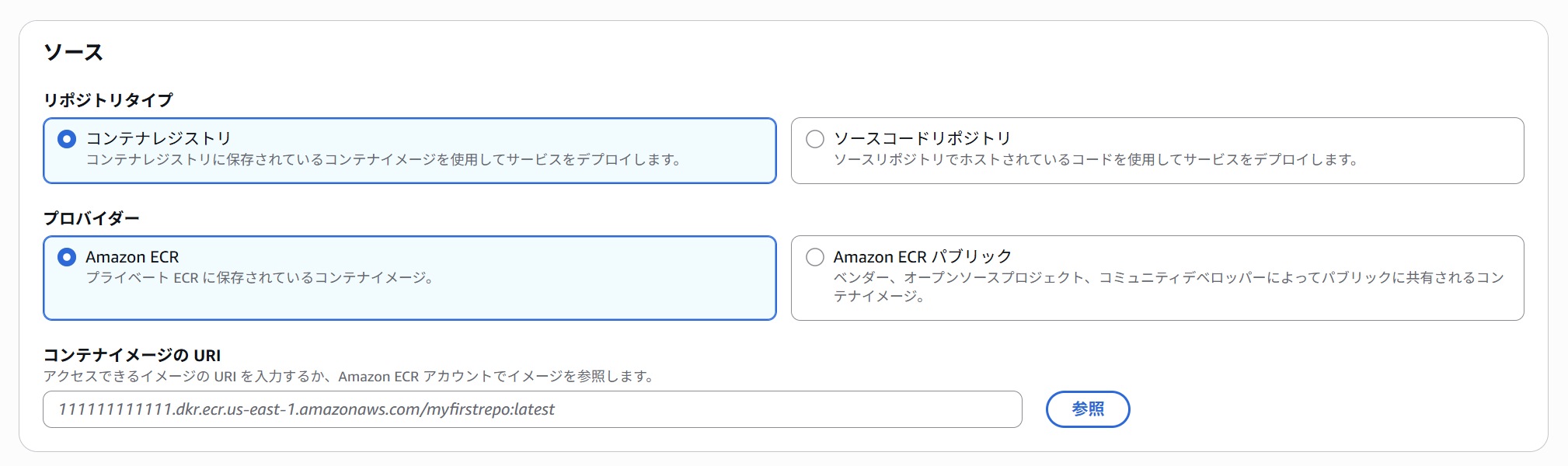
Task: Click the リポジトリタイプ field label
Action: point(108,100)
